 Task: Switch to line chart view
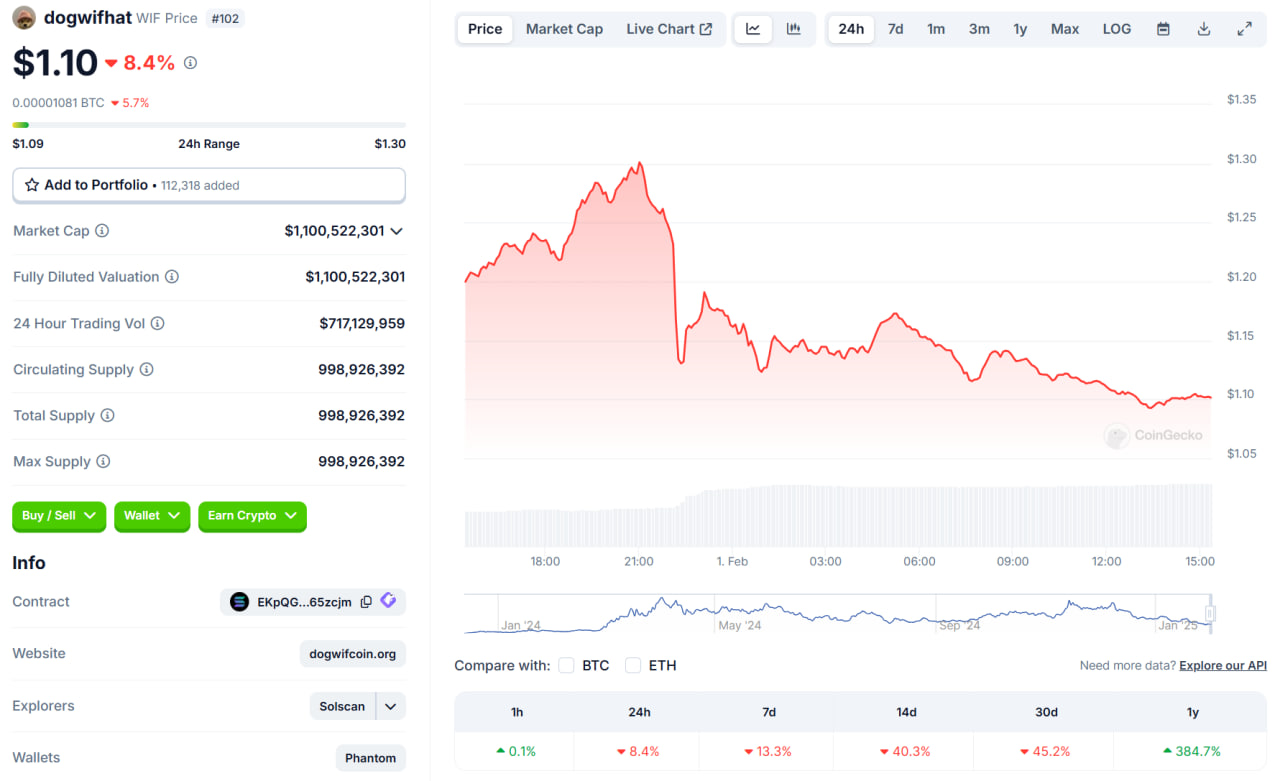(x=753, y=29)
